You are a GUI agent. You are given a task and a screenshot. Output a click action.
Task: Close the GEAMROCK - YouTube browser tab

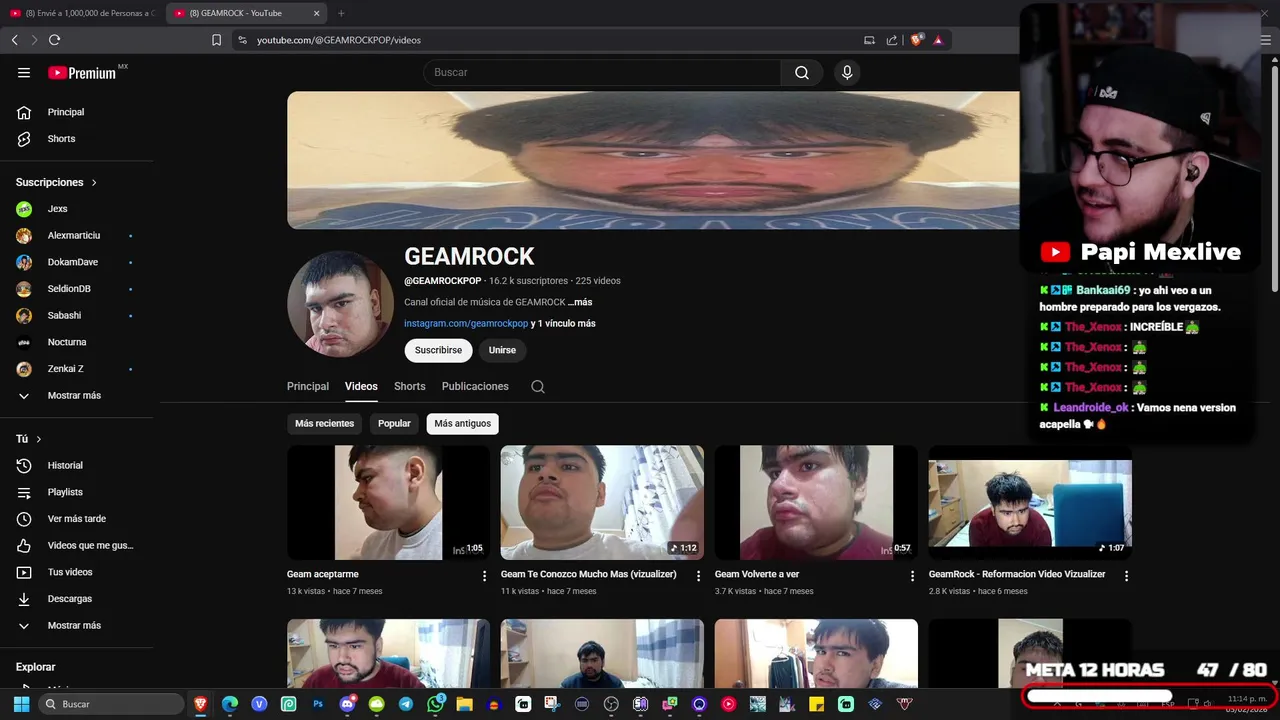(317, 13)
